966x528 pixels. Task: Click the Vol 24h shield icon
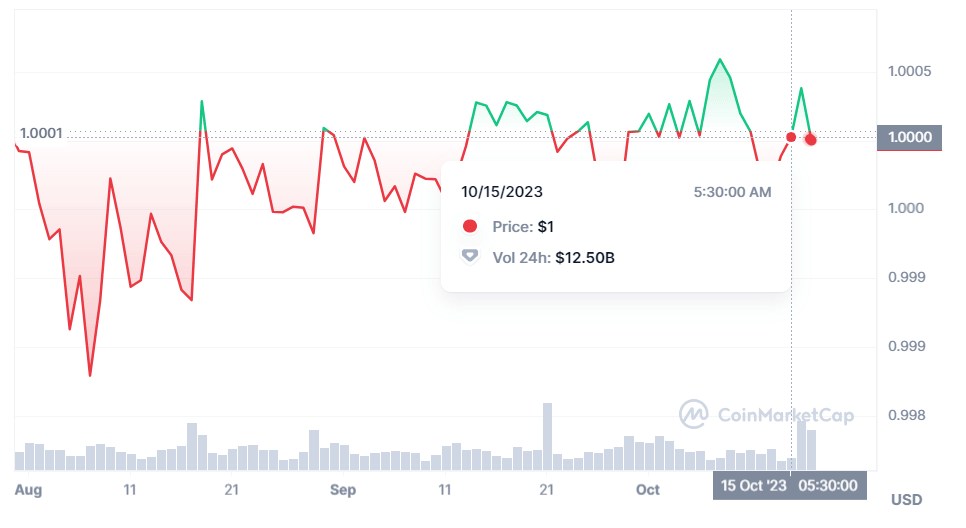(x=469, y=257)
